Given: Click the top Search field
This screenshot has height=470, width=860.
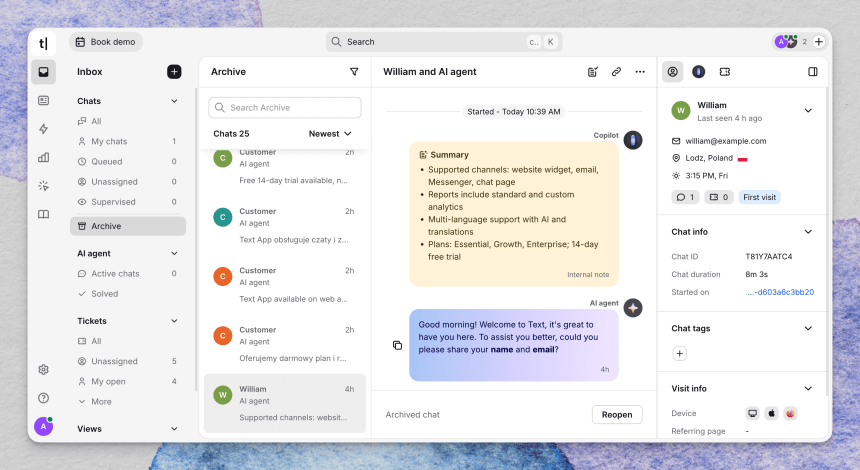Looking at the screenshot, I should point(444,42).
